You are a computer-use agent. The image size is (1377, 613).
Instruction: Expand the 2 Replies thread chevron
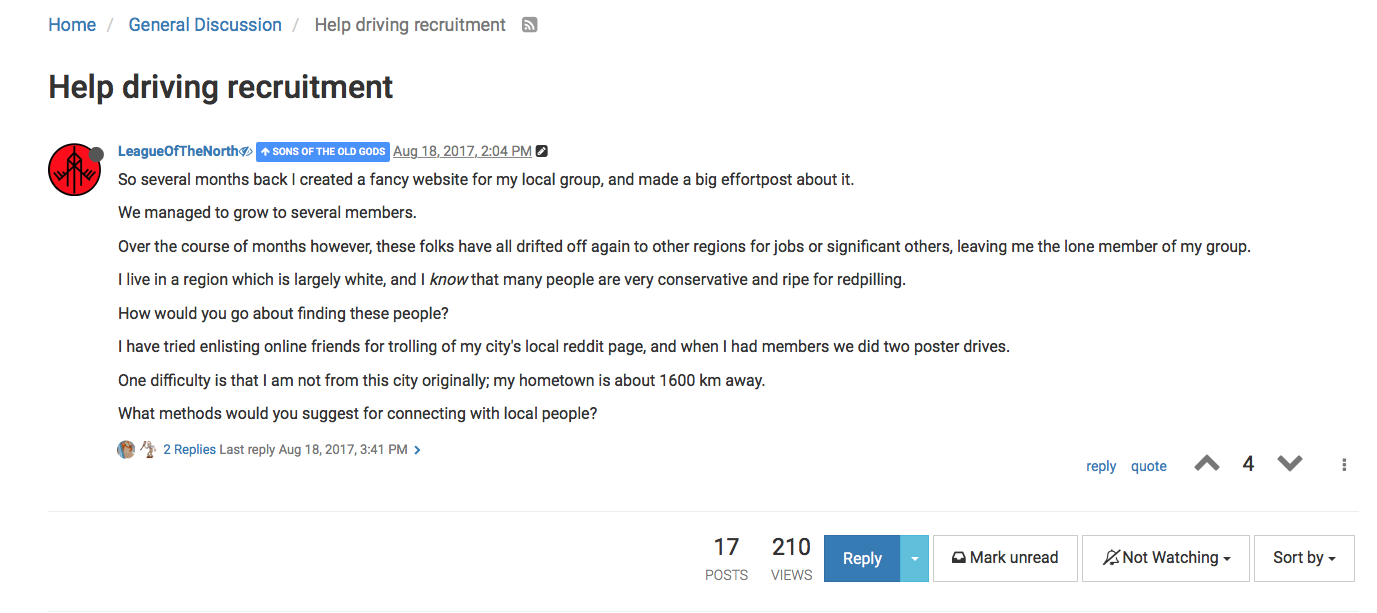point(417,450)
